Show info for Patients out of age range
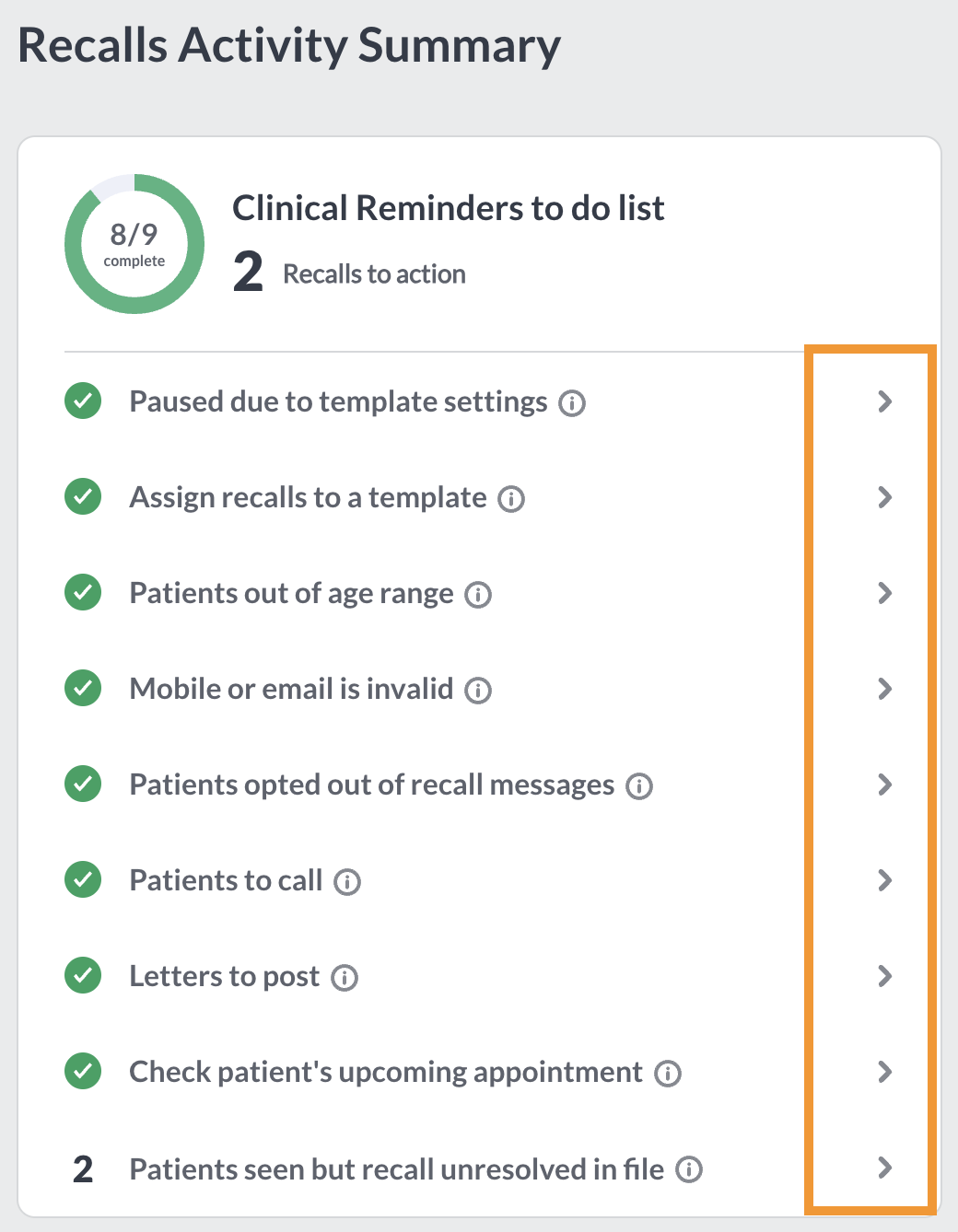Screen dimensions: 958x1232 [x=478, y=595]
